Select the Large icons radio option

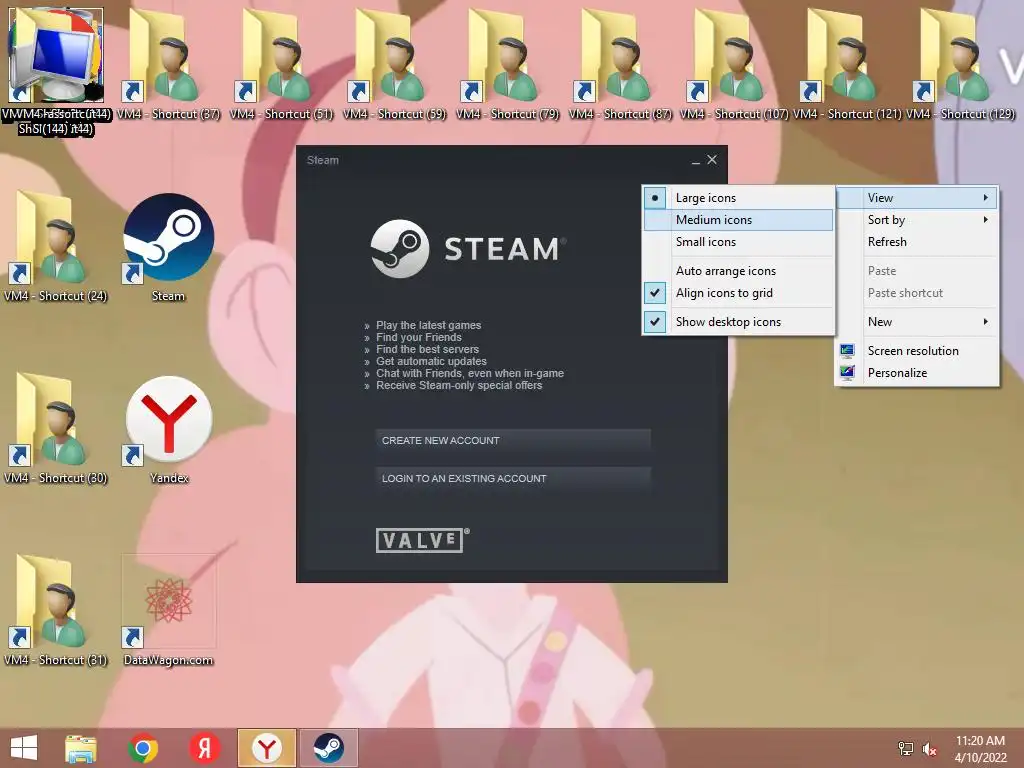pyautogui.click(x=739, y=198)
